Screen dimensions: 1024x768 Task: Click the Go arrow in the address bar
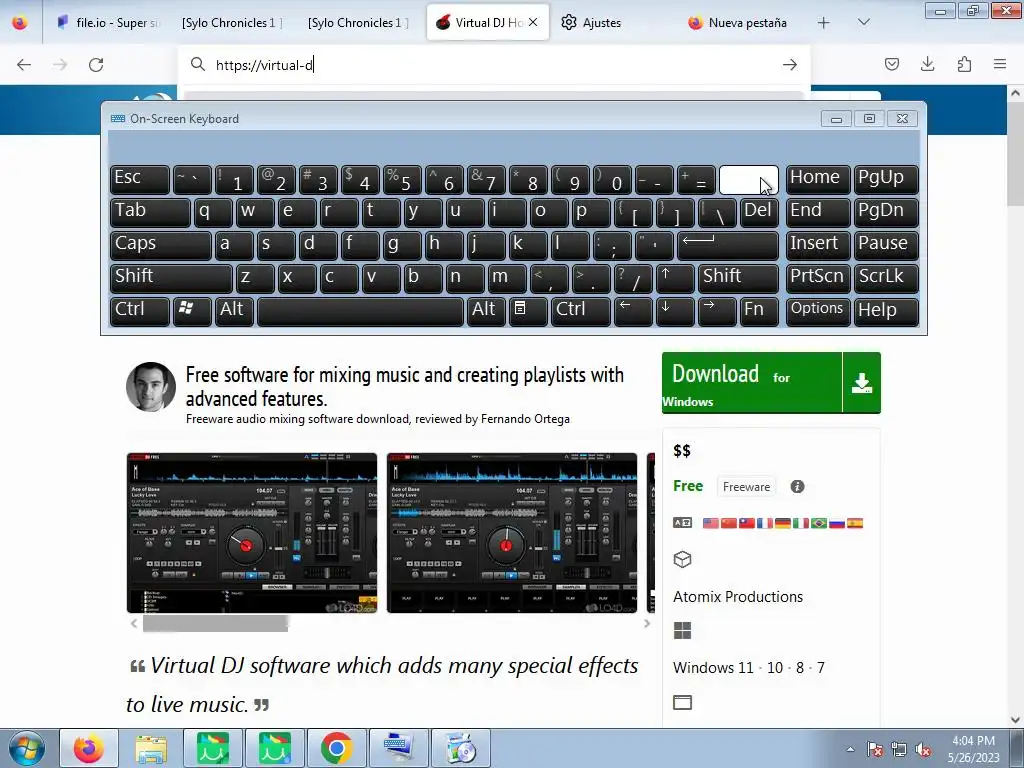[x=790, y=65]
